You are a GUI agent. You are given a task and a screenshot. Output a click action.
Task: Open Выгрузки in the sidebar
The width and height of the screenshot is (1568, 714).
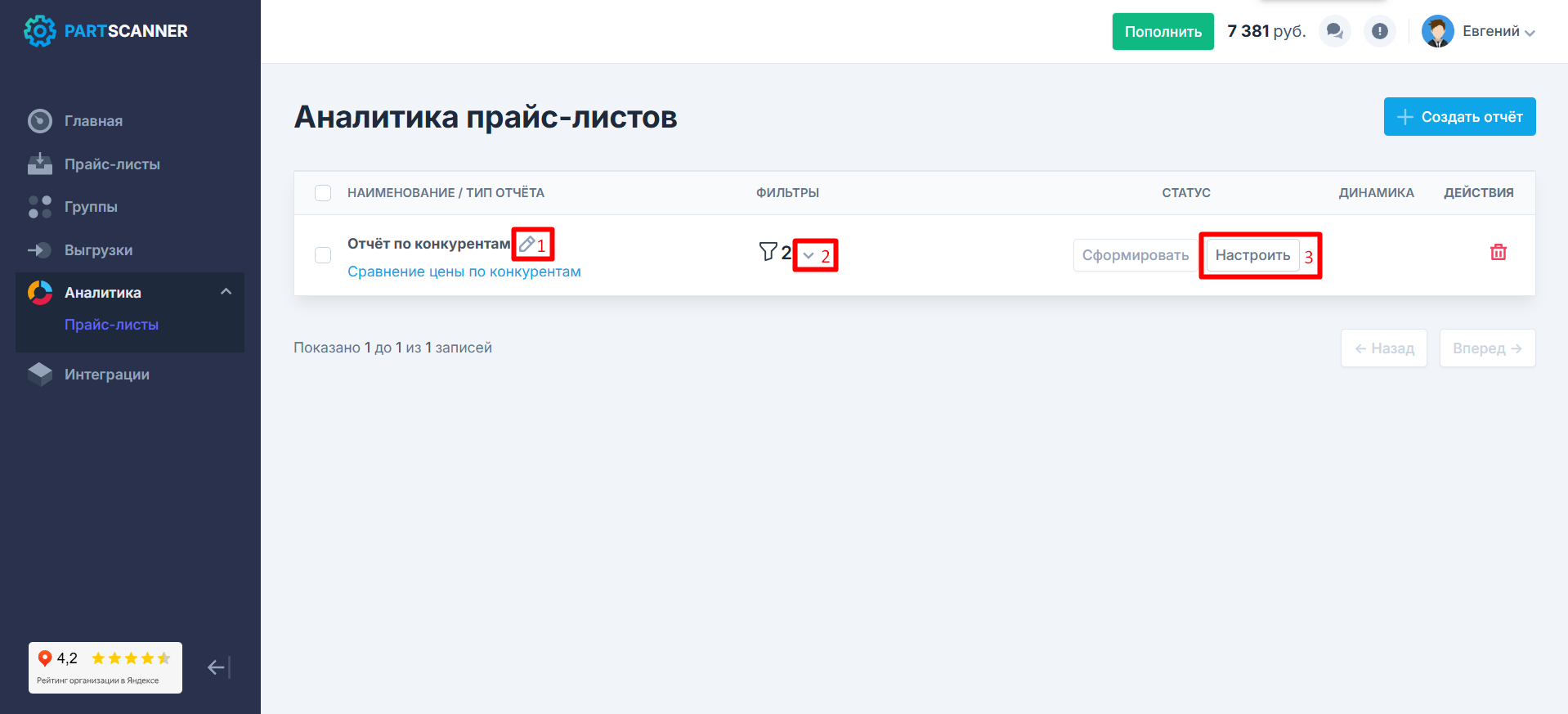click(98, 250)
